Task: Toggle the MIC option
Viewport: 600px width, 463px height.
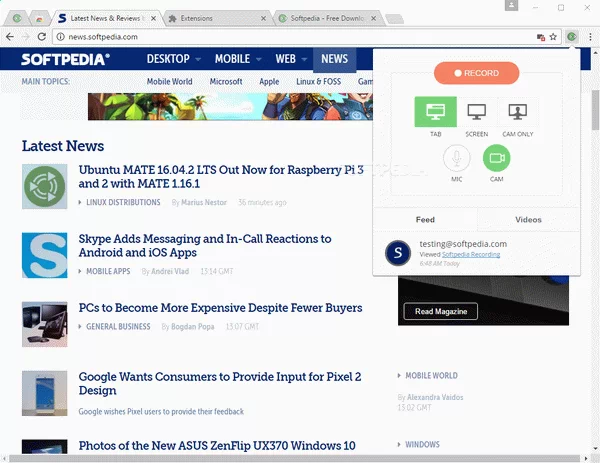Action: click(x=456, y=158)
